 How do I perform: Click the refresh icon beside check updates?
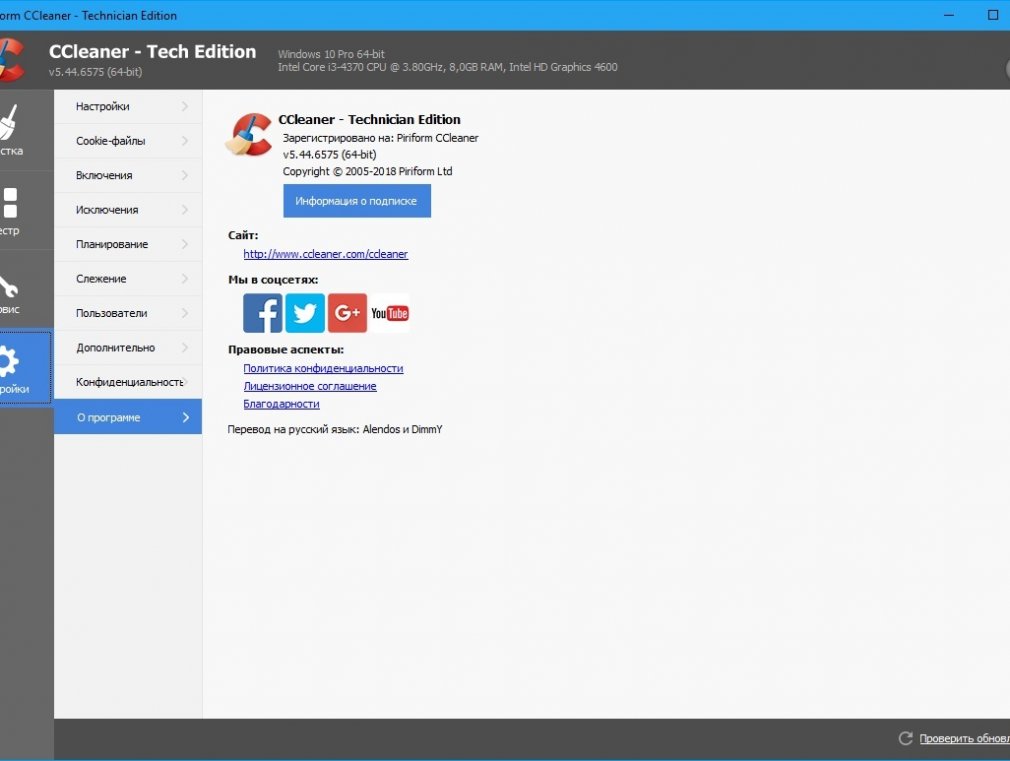[906, 738]
